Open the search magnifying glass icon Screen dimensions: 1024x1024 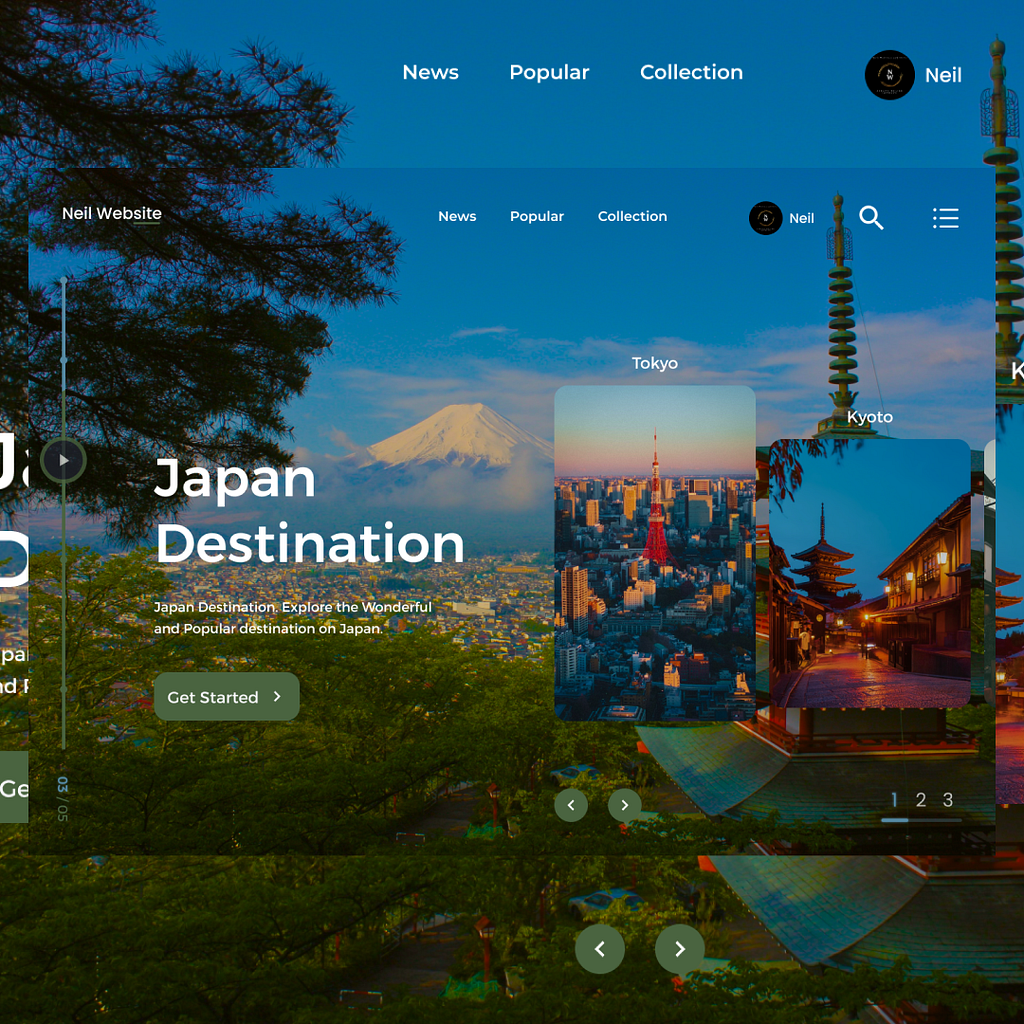871,218
